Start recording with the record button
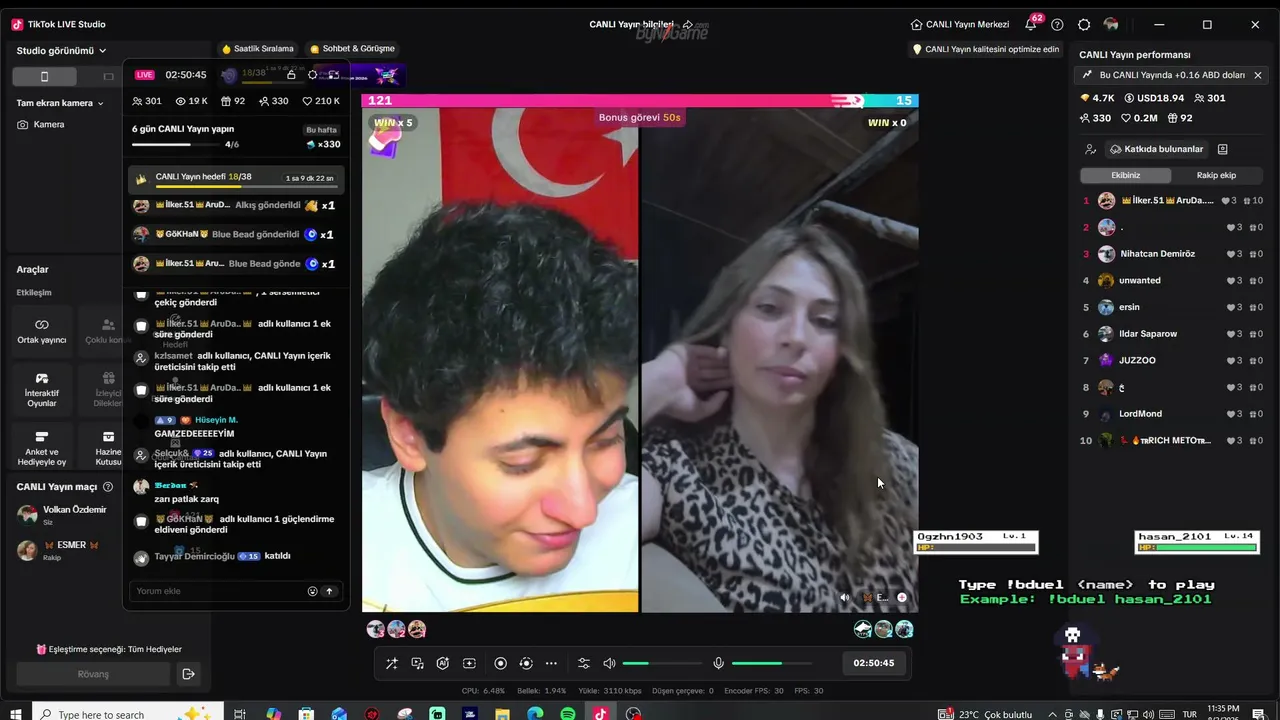Image resolution: width=1280 pixels, height=720 pixels. (x=500, y=663)
